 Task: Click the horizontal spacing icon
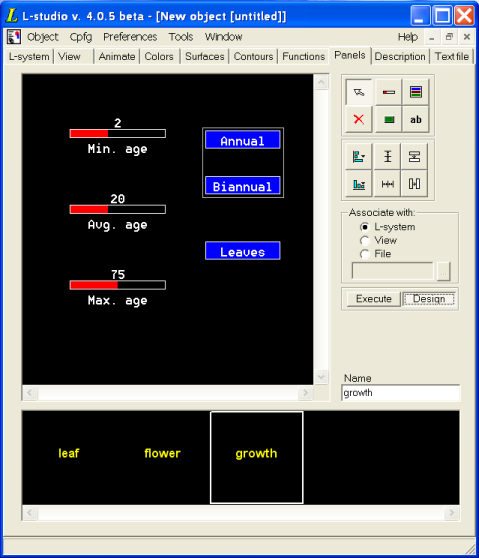pyautogui.click(x=388, y=184)
